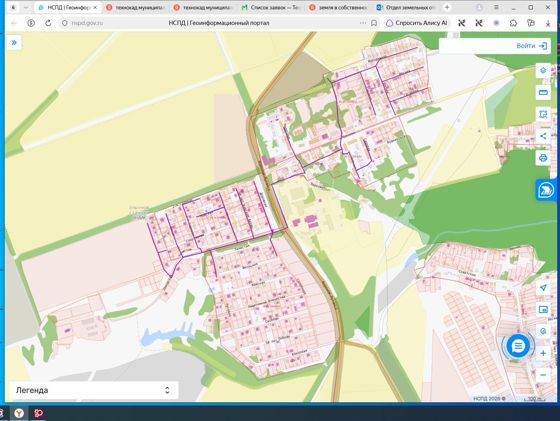Switch to the Список заявок tab
560x421 pixels.
tap(271, 7)
